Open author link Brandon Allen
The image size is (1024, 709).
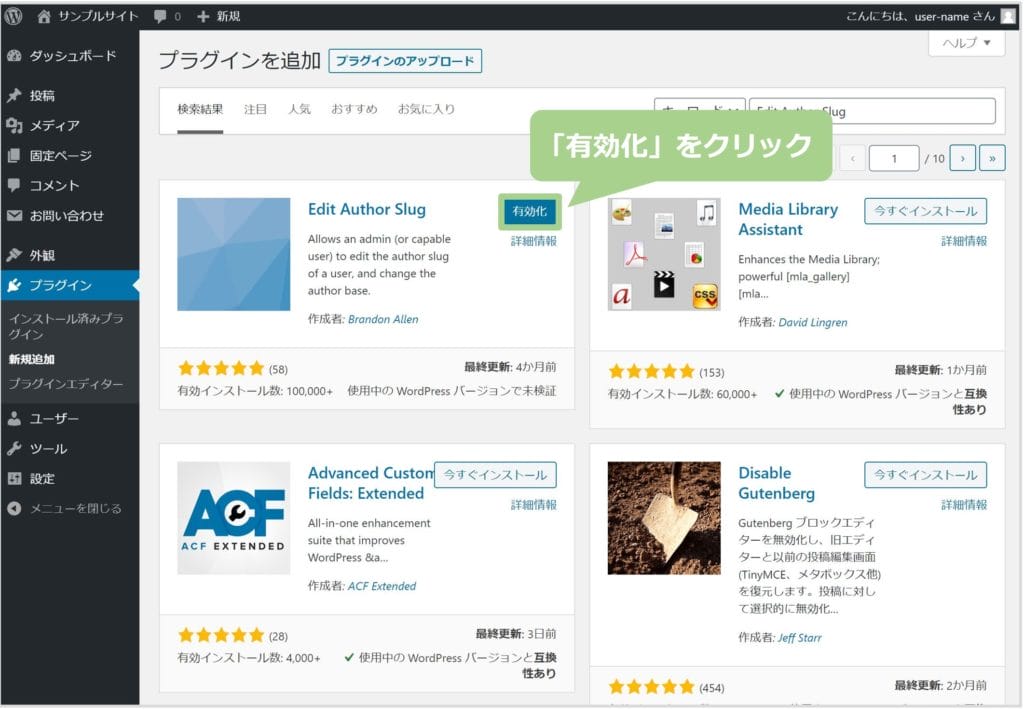coord(383,319)
